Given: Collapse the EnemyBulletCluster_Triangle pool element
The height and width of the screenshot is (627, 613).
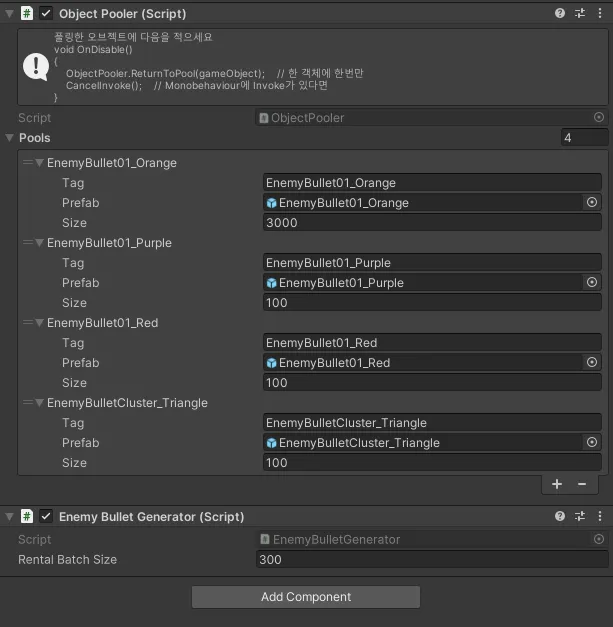Looking at the screenshot, I should click(x=39, y=403).
